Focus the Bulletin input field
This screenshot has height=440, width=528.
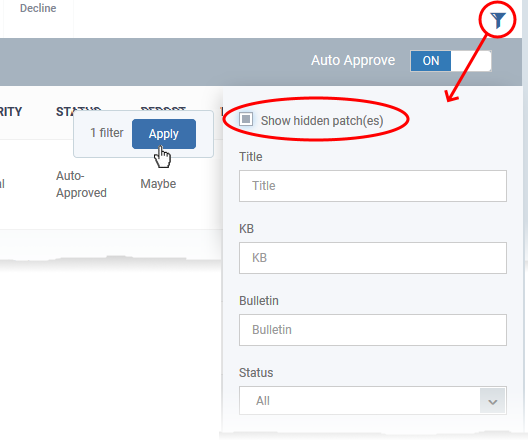point(372,330)
